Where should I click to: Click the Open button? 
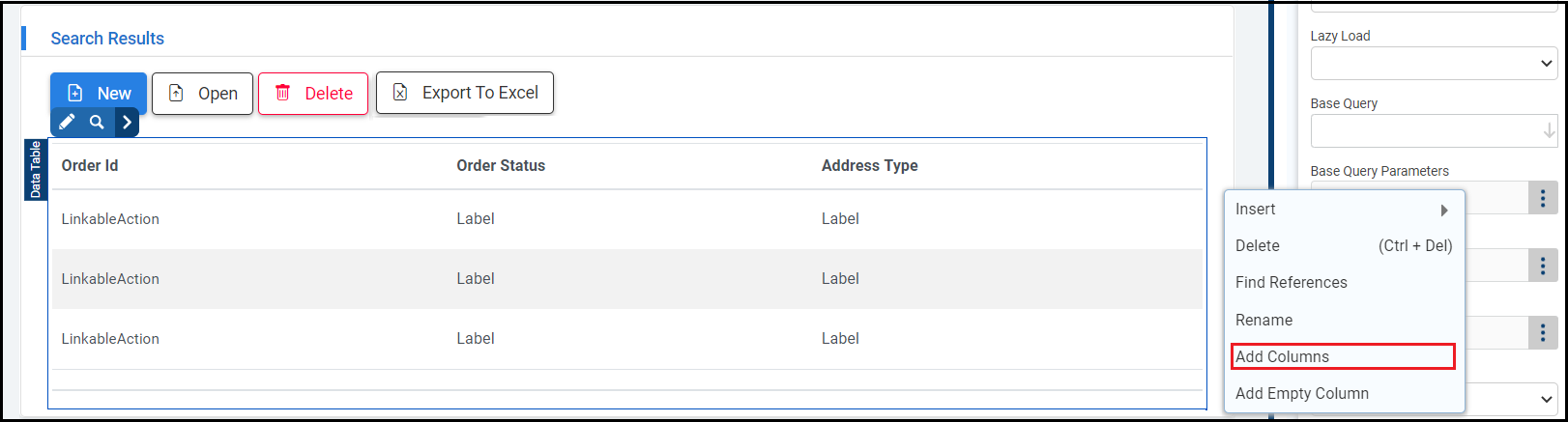coord(203,94)
